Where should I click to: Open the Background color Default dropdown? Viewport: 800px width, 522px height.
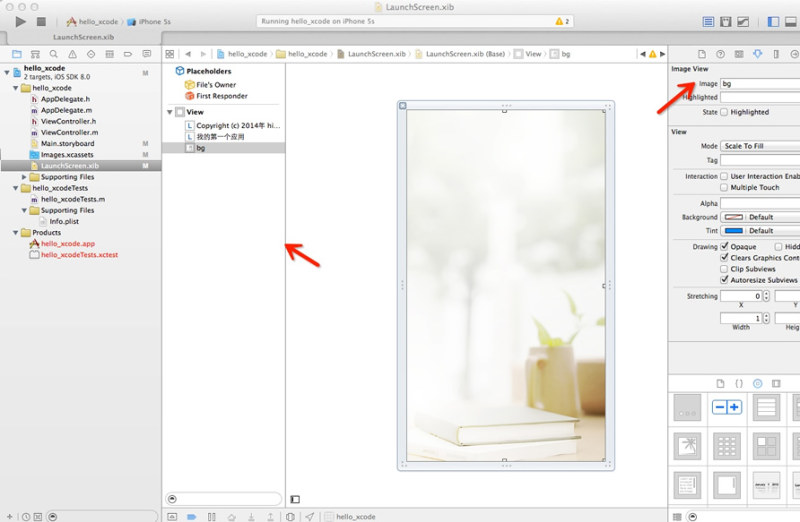(x=760, y=217)
